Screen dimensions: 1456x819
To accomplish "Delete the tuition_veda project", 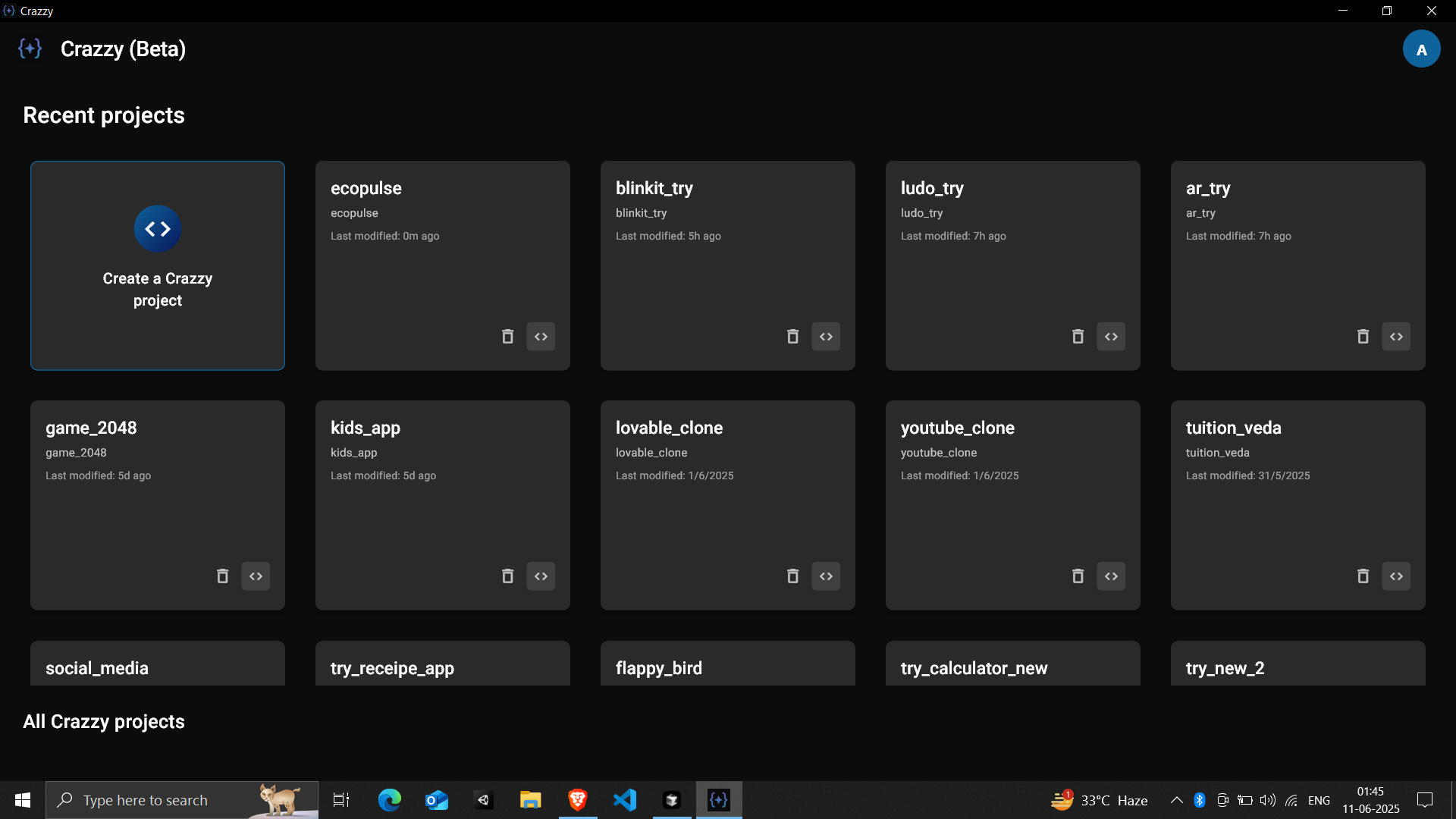I will point(1363,576).
